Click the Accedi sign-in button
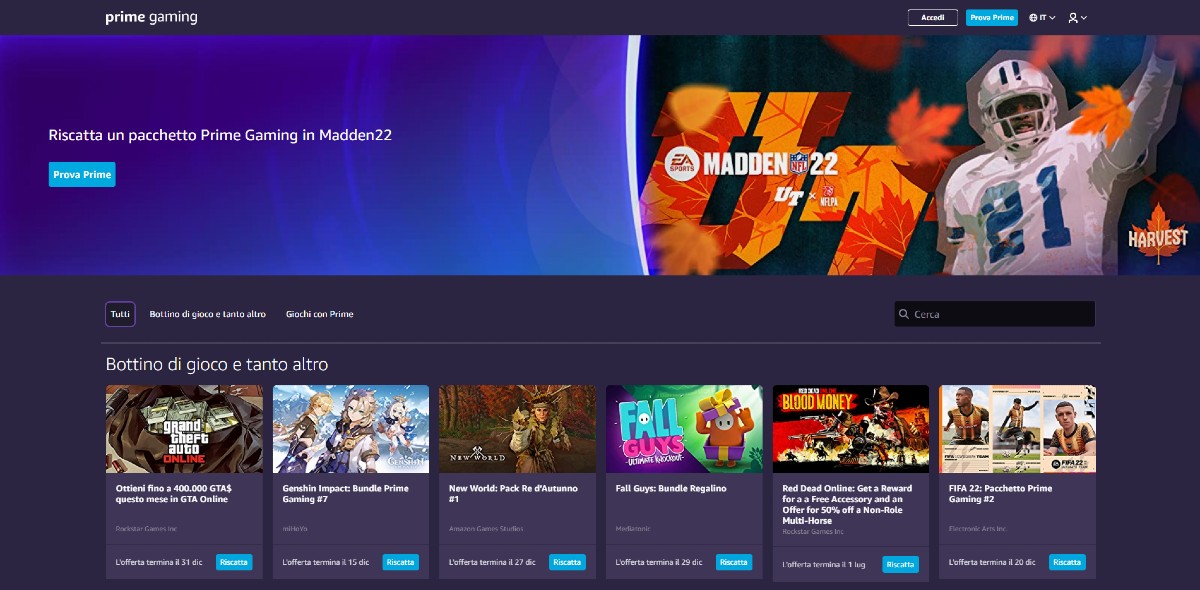This screenshot has width=1200, height=590. (x=933, y=17)
